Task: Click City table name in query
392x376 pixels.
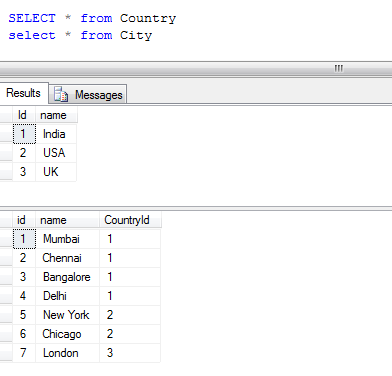Action: (x=136, y=36)
